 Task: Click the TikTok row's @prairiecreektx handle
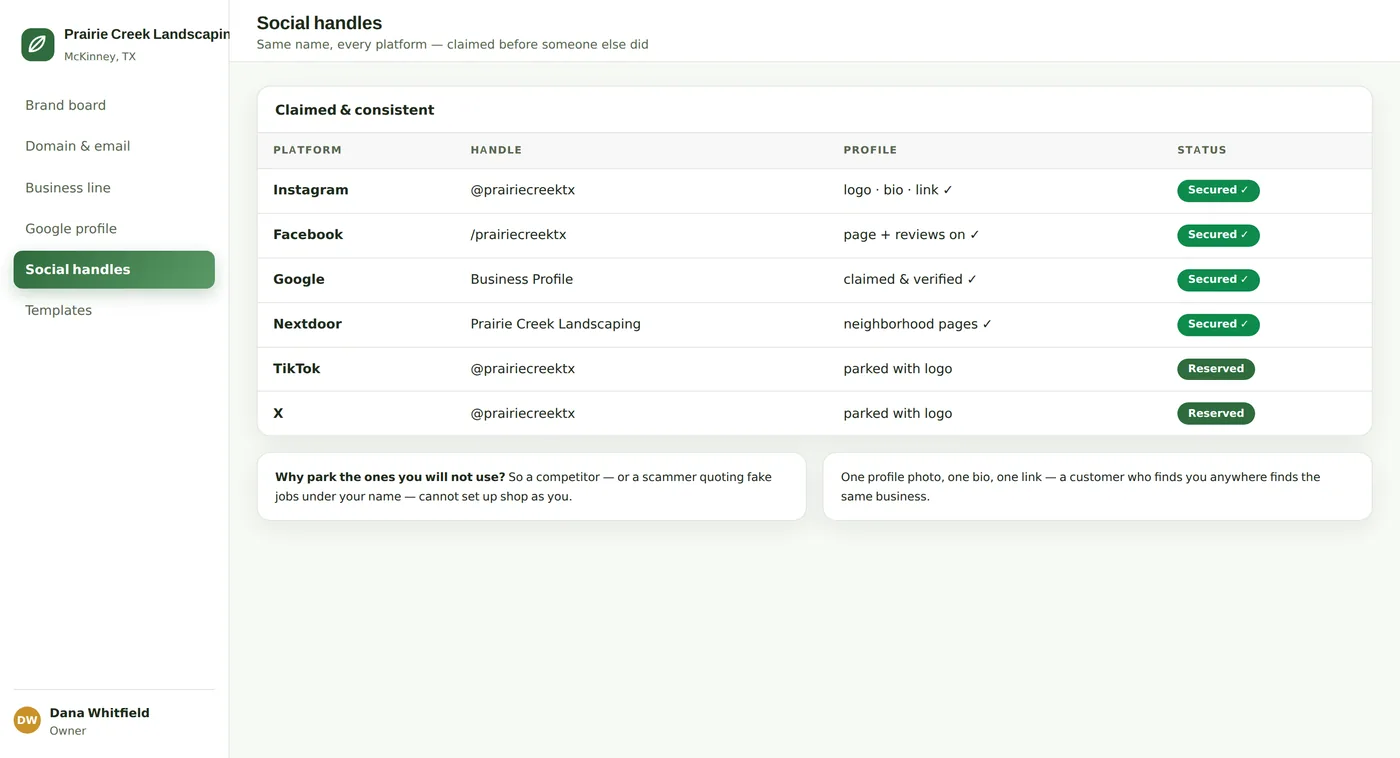(x=523, y=369)
